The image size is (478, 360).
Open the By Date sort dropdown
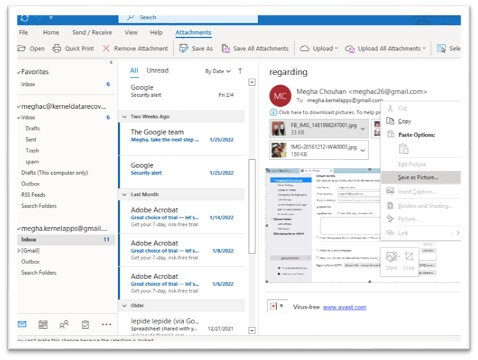(218, 71)
